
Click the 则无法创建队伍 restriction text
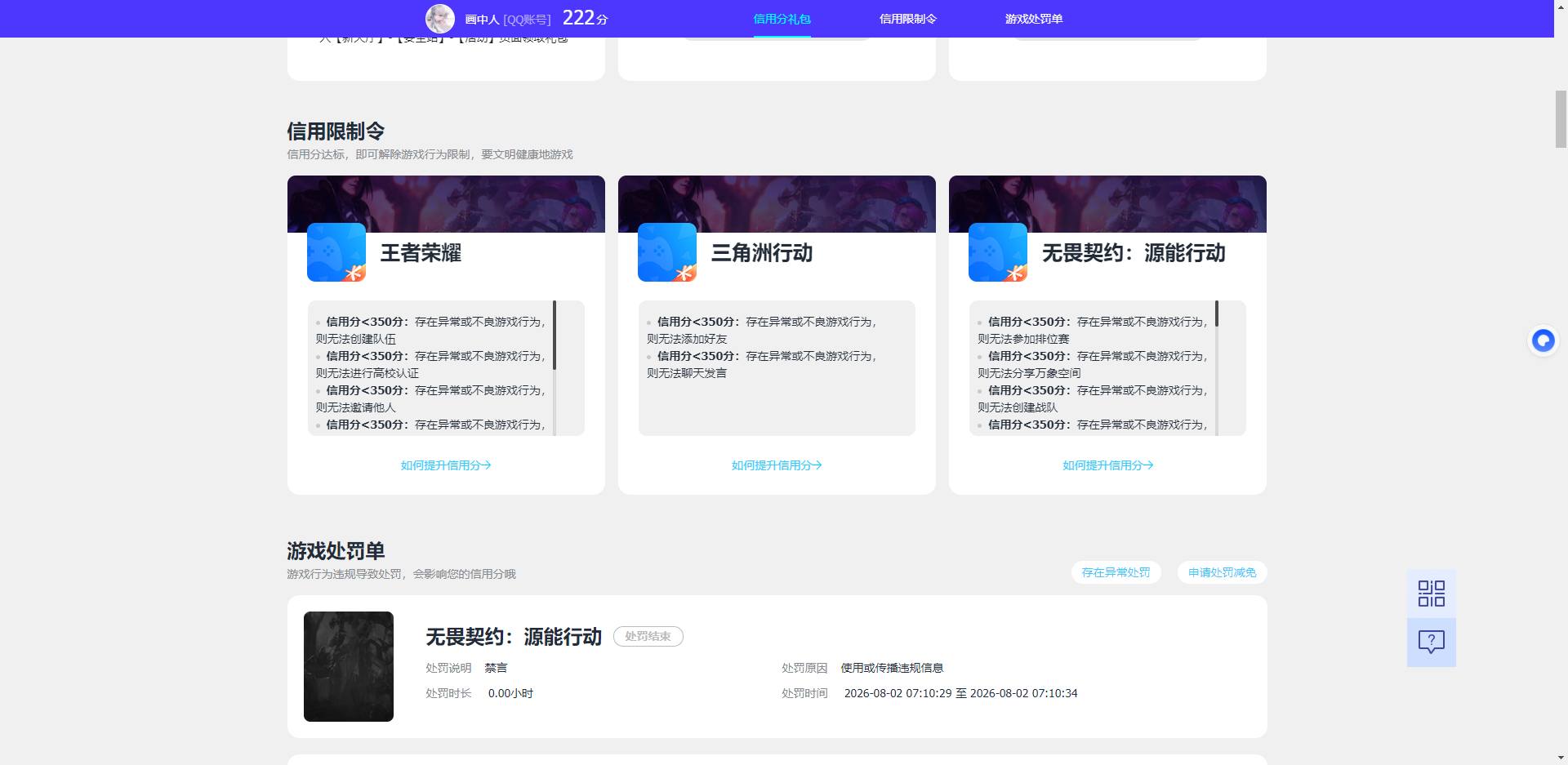point(356,339)
